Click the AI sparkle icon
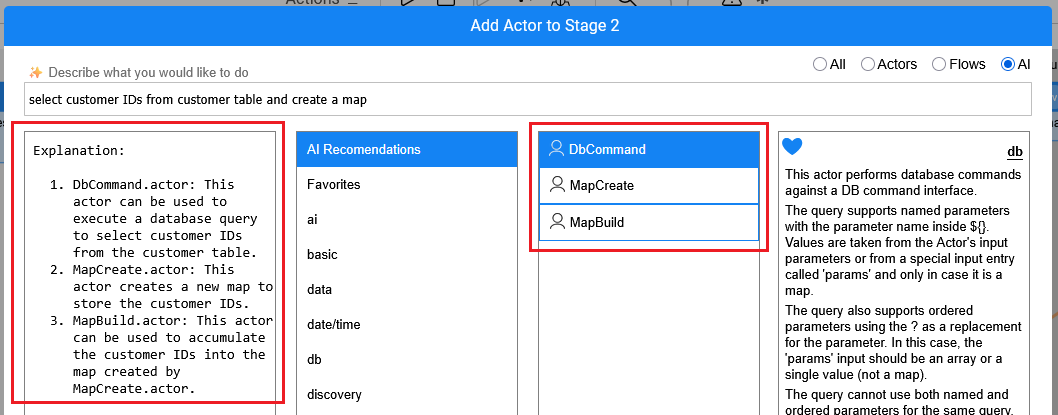Image resolution: width=1058 pixels, height=415 pixels. (36, 72)
